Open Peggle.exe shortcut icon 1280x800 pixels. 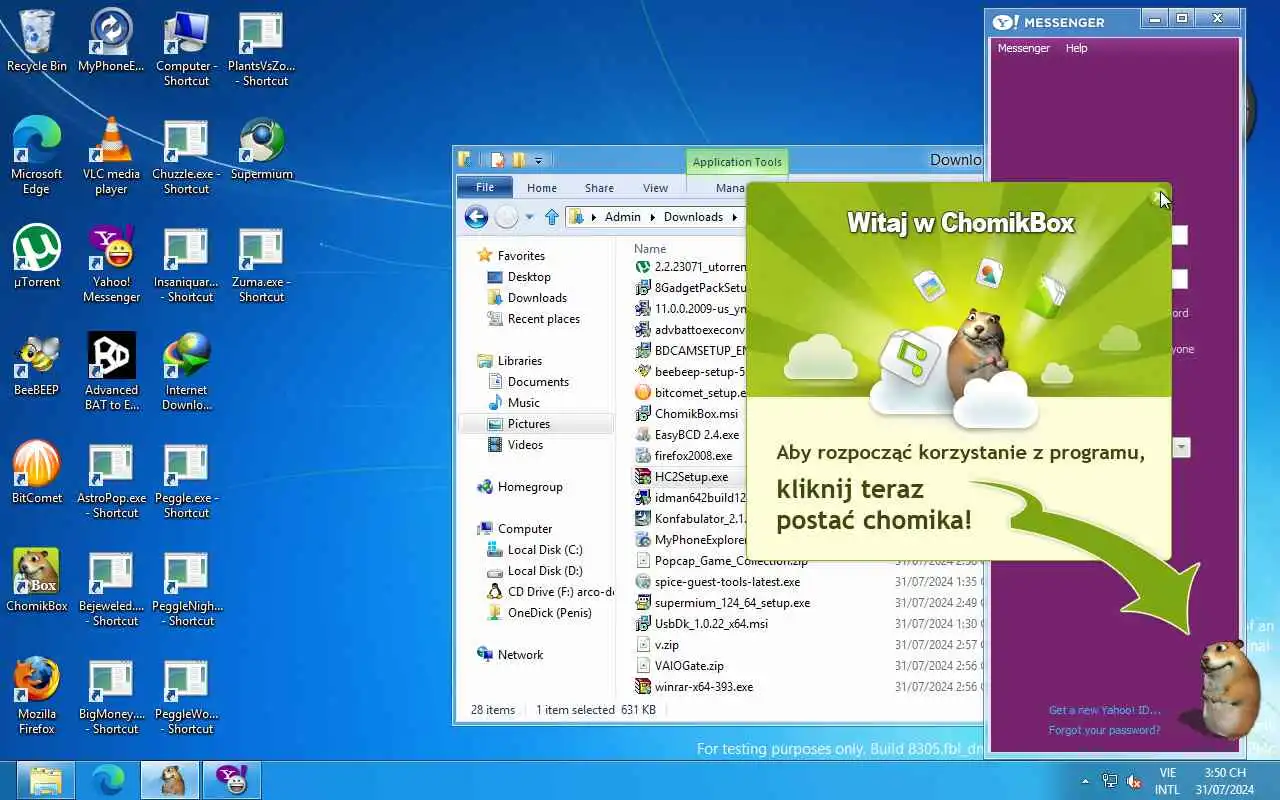pyautogui.click(x=186, y=479)
